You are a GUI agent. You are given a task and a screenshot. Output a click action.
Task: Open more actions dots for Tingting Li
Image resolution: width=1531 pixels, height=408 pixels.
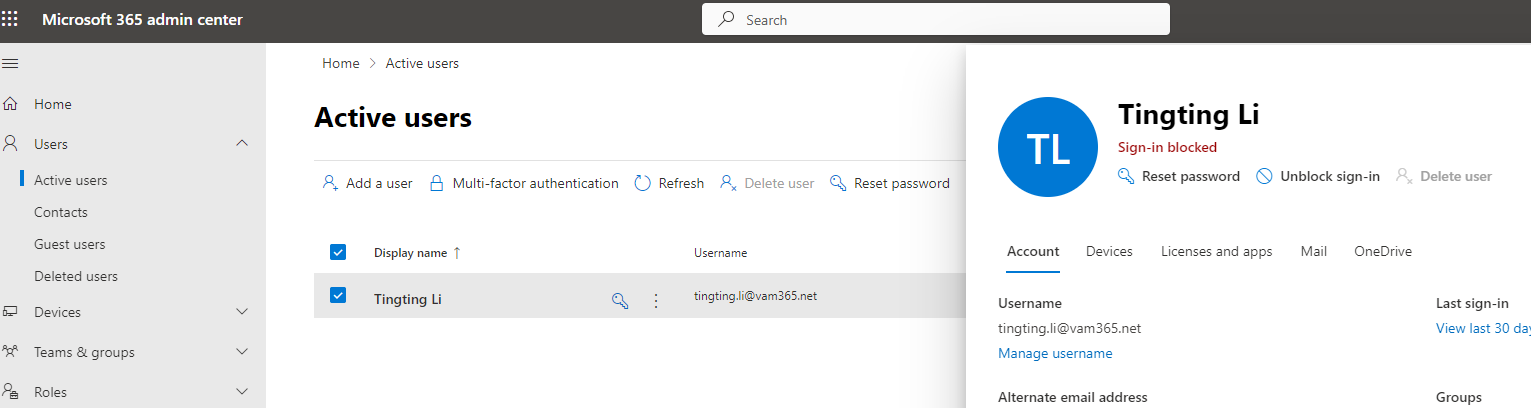pyautogui.click(x=656, y=300)
